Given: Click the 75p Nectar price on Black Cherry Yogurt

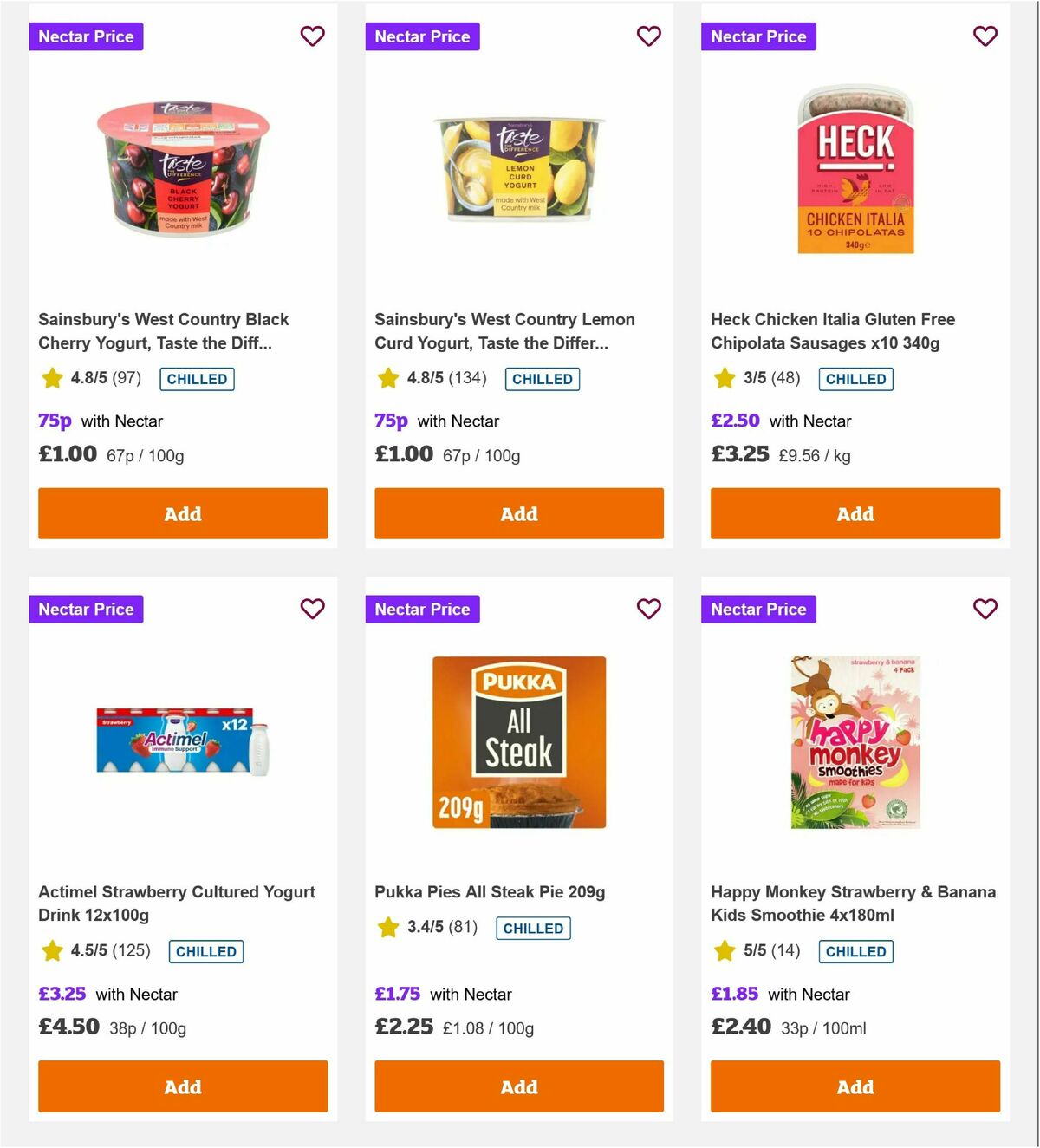Looking at the screenshot, I should point(54,421).
